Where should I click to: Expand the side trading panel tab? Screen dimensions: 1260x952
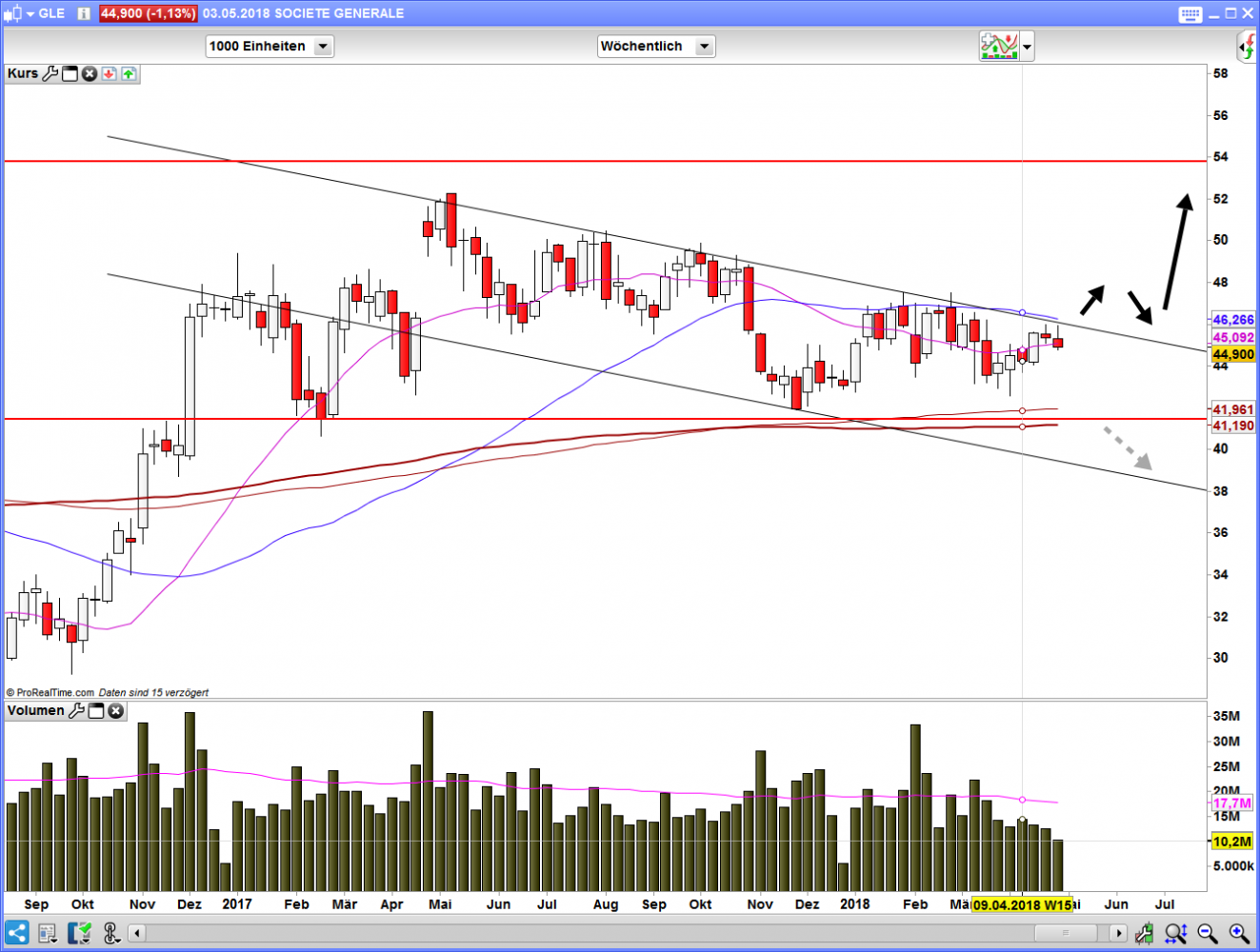(1248, 46)
